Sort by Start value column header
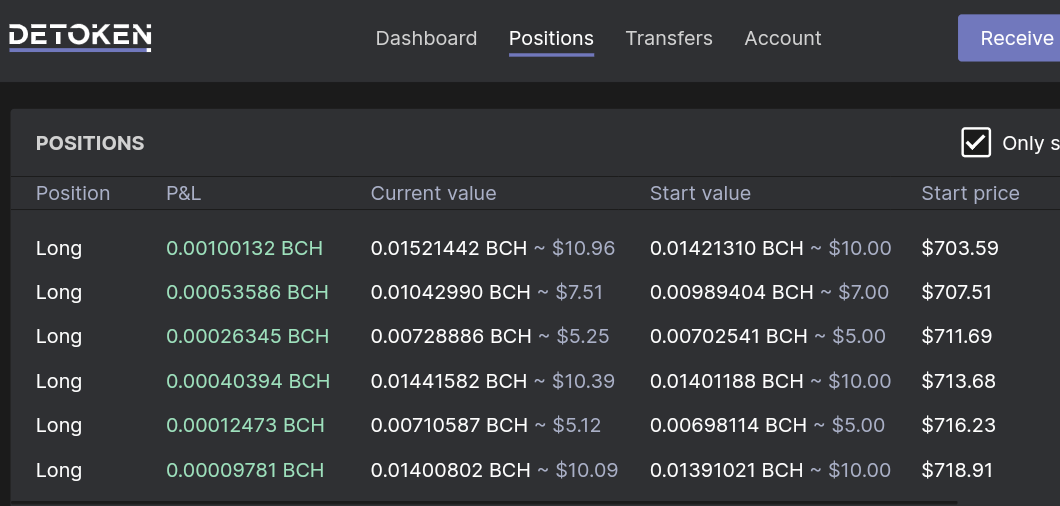 click(x=700, y=193)
